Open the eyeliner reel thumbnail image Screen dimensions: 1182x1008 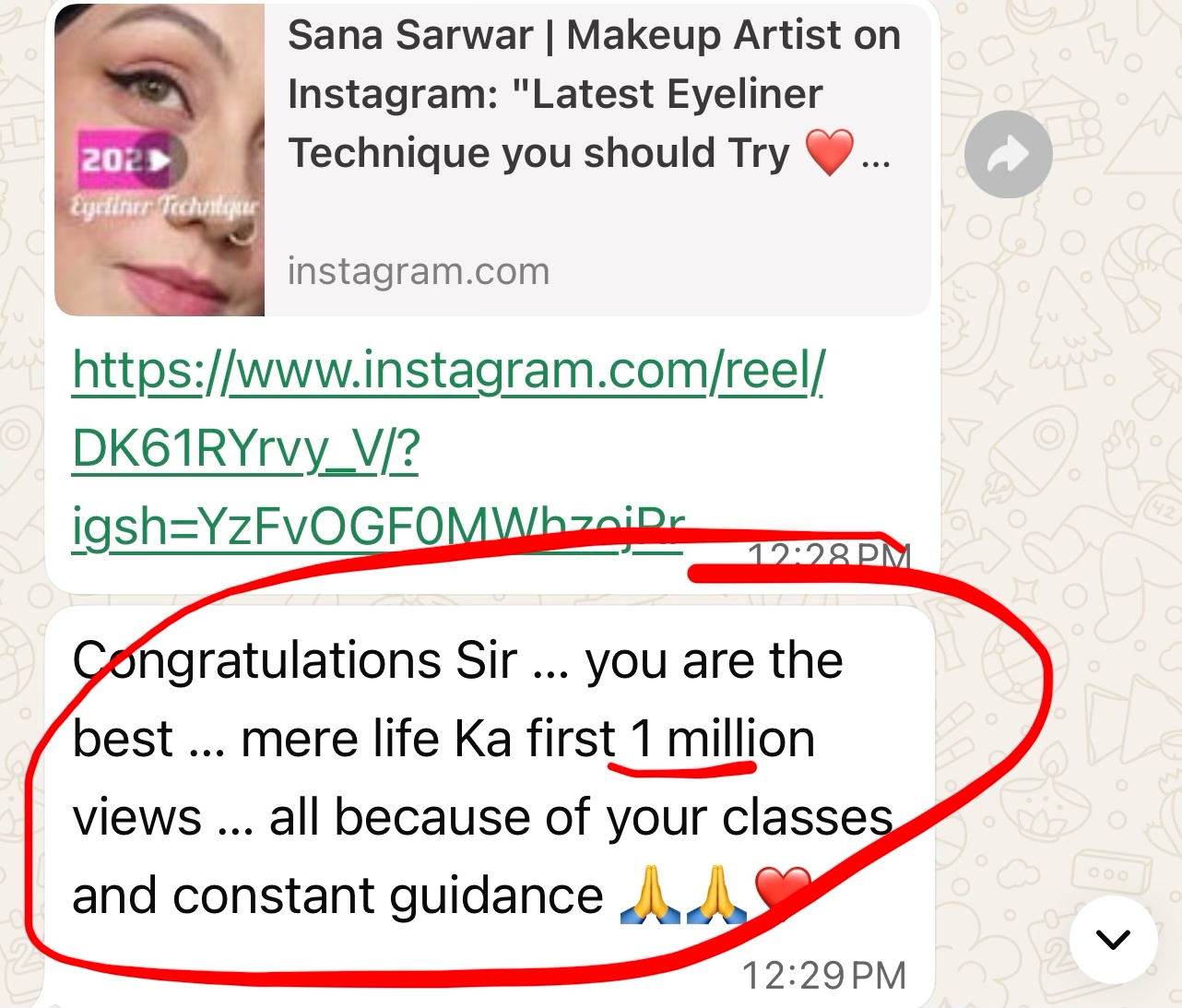click(160, 160)
